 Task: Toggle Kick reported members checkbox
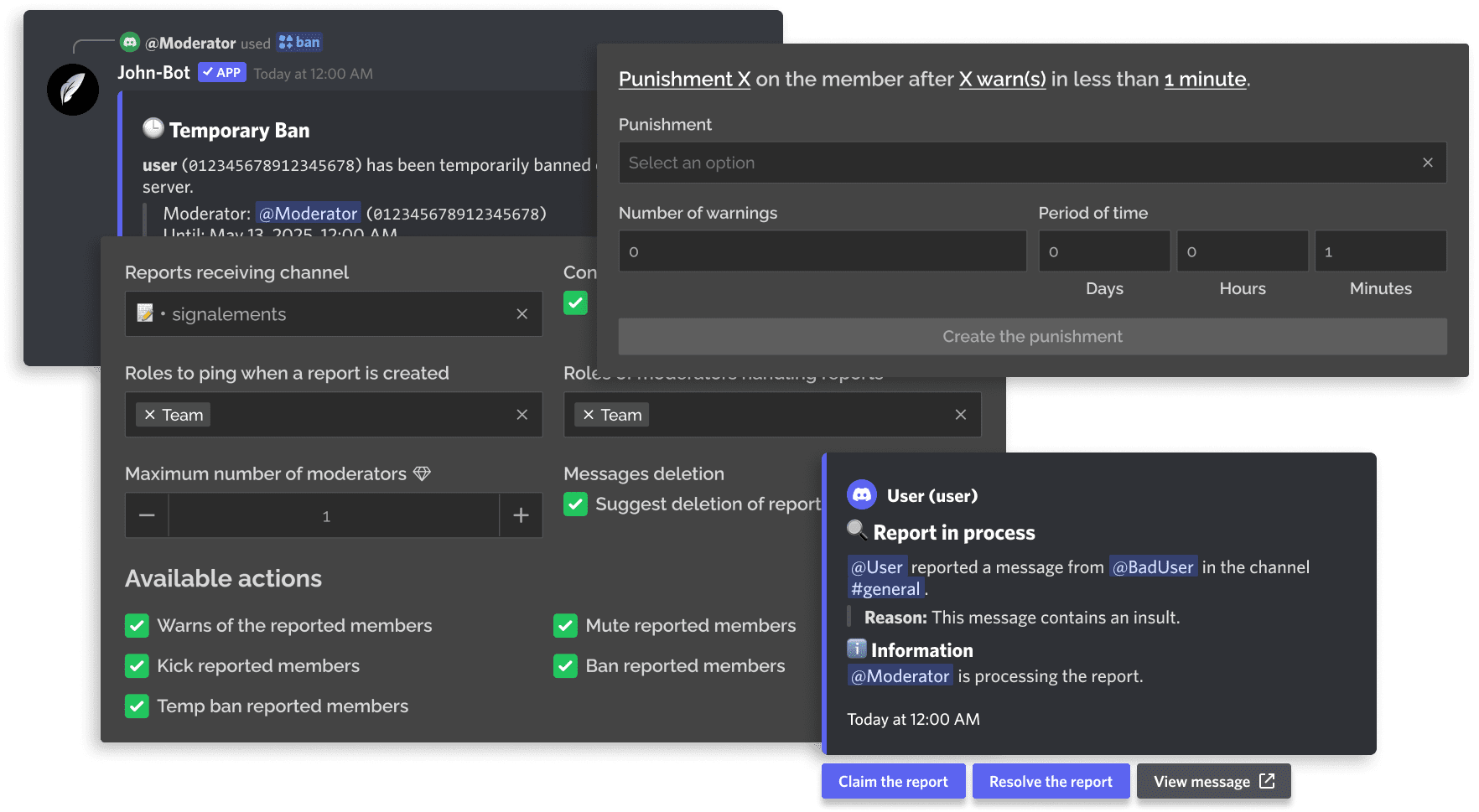[x=137, y=666]
